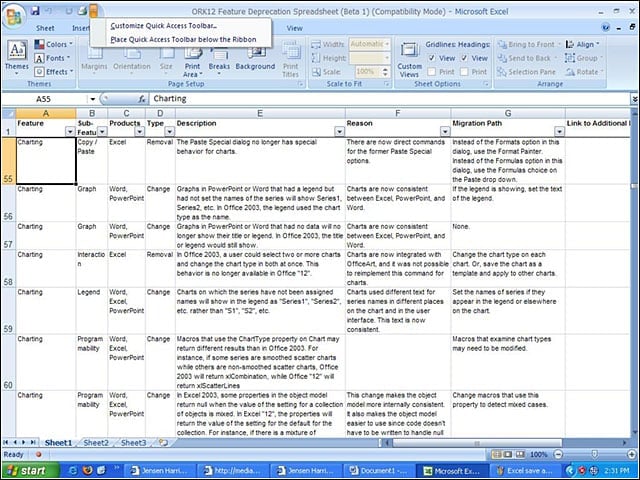Select column E header
This screenshot has width=640, height=480.
(x=260, y=113)
